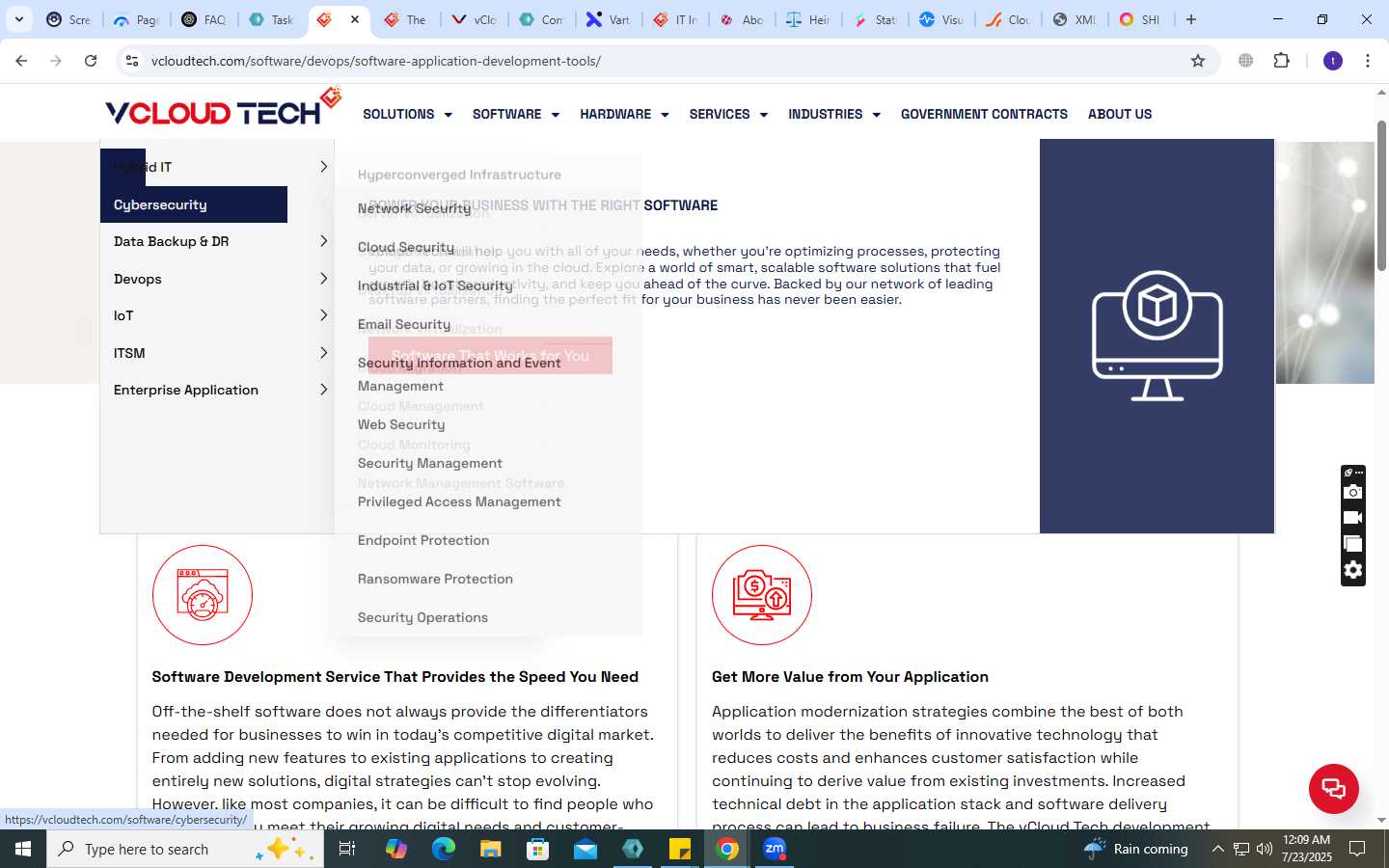The image size is (1389, 868).
Task: Open ABOUT US page
Action: [1120, 114]
